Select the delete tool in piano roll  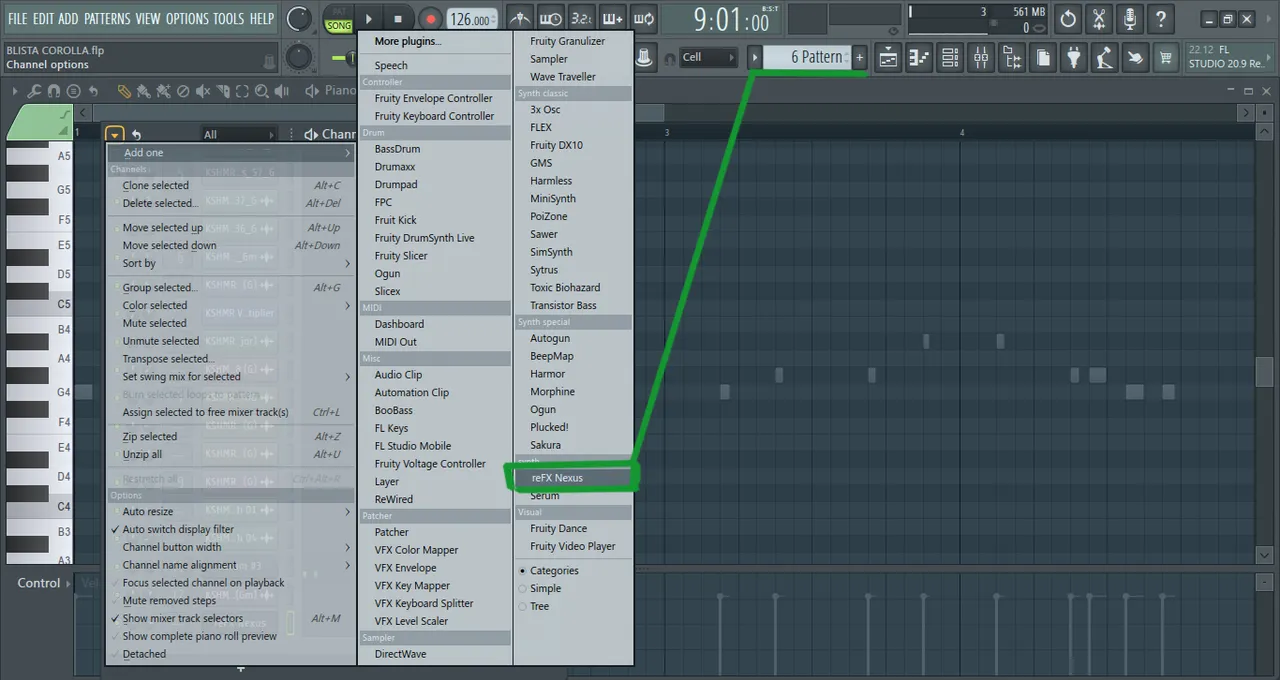point(183,91)
